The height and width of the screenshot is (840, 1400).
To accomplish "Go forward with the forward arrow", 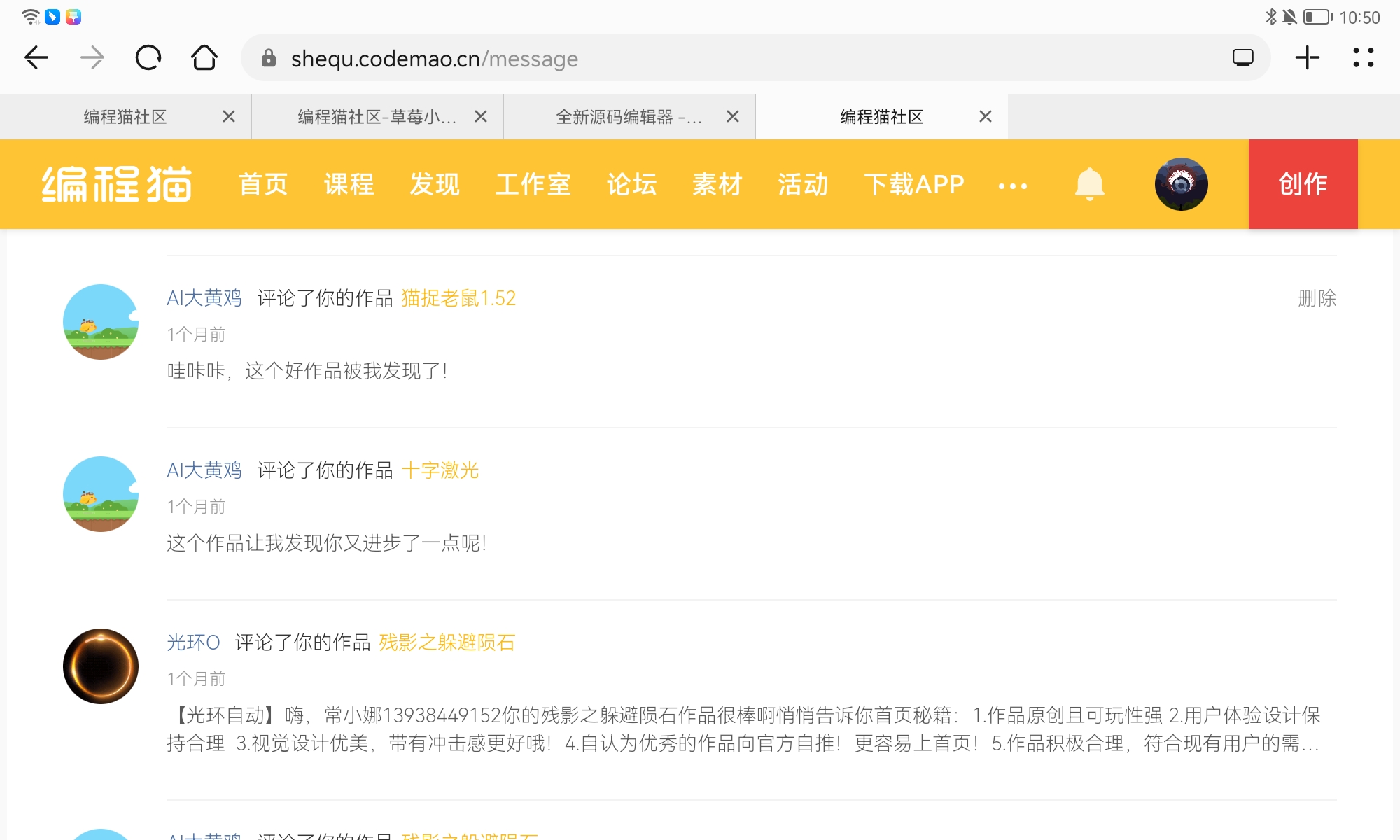I will [x=92, y=58].
